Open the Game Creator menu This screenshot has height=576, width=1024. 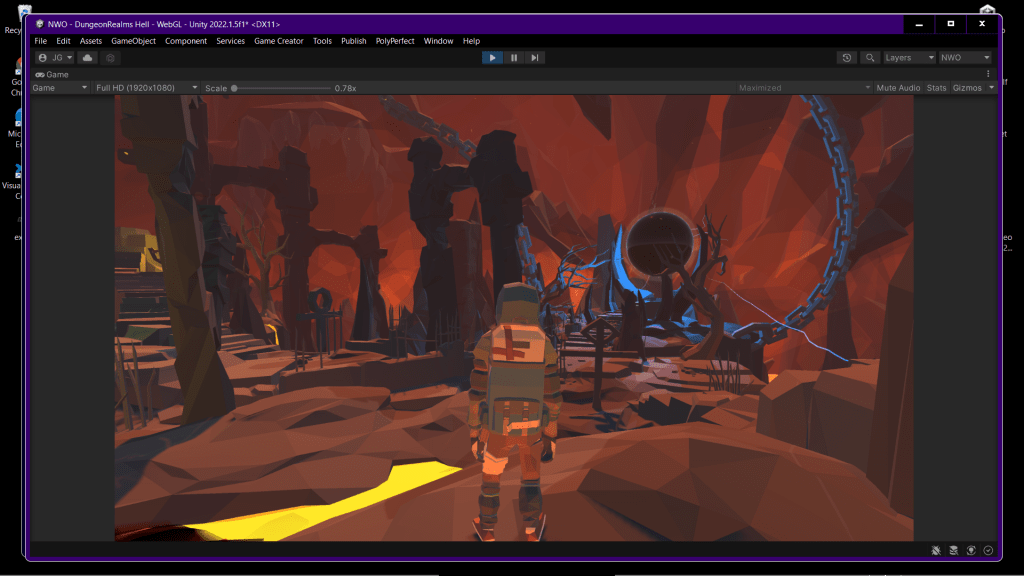tap(278, 41)
